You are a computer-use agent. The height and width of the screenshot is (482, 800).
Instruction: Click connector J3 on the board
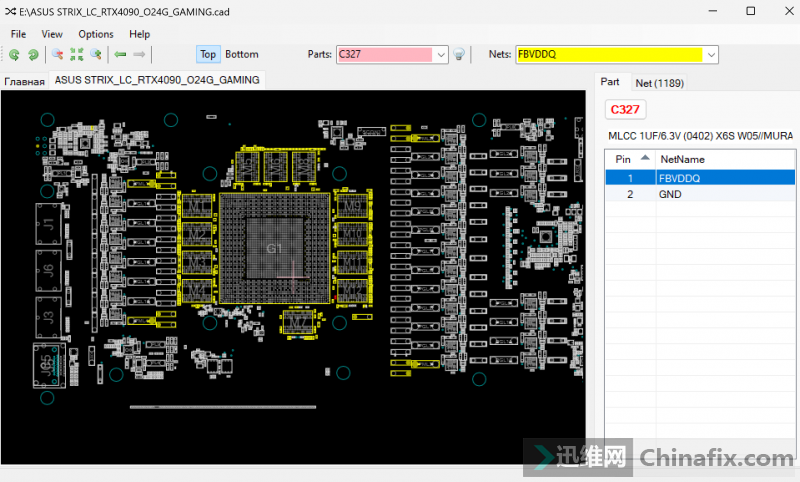[48, 317]
